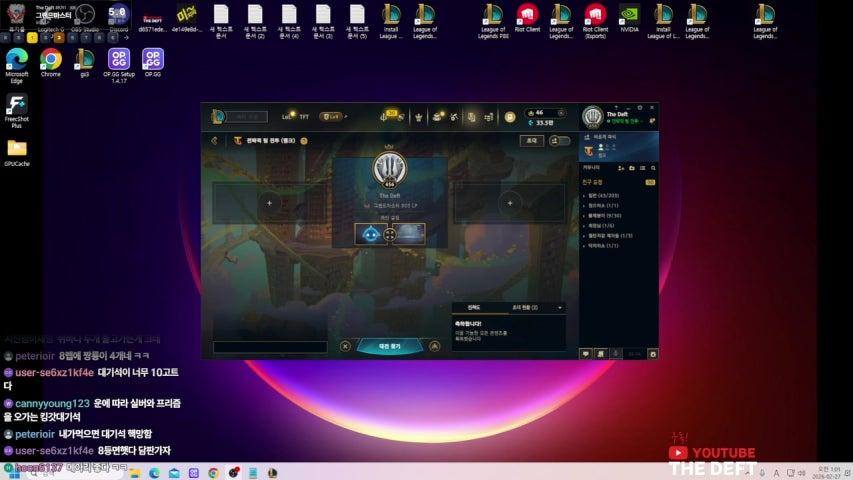Select the GPUCache folder on desktop

17,153
